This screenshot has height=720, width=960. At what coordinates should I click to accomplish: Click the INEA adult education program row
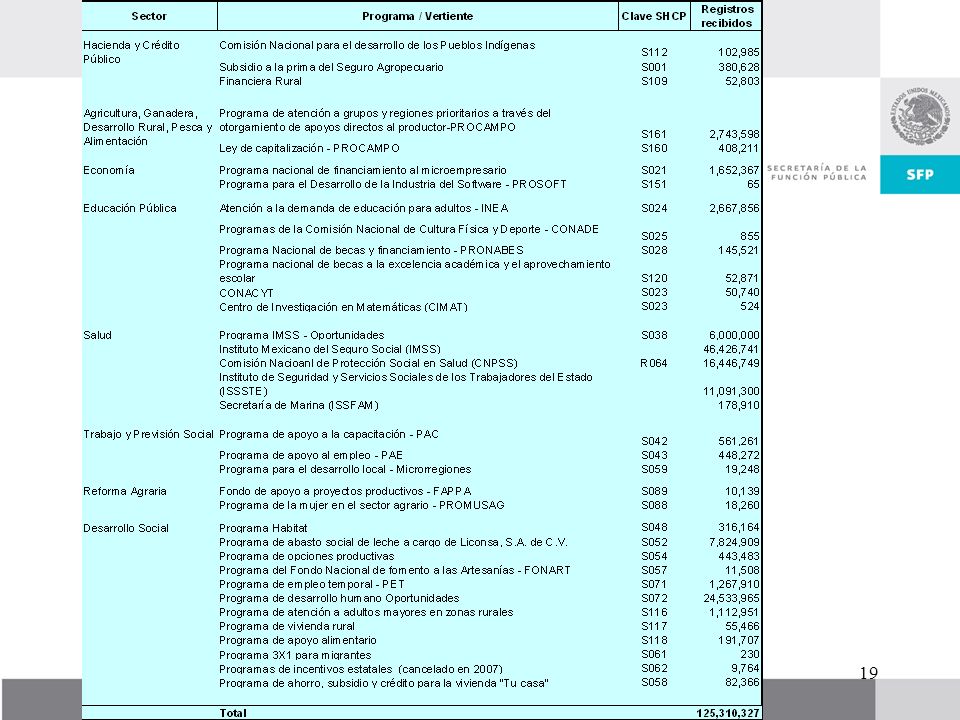[x=364, y=208]
